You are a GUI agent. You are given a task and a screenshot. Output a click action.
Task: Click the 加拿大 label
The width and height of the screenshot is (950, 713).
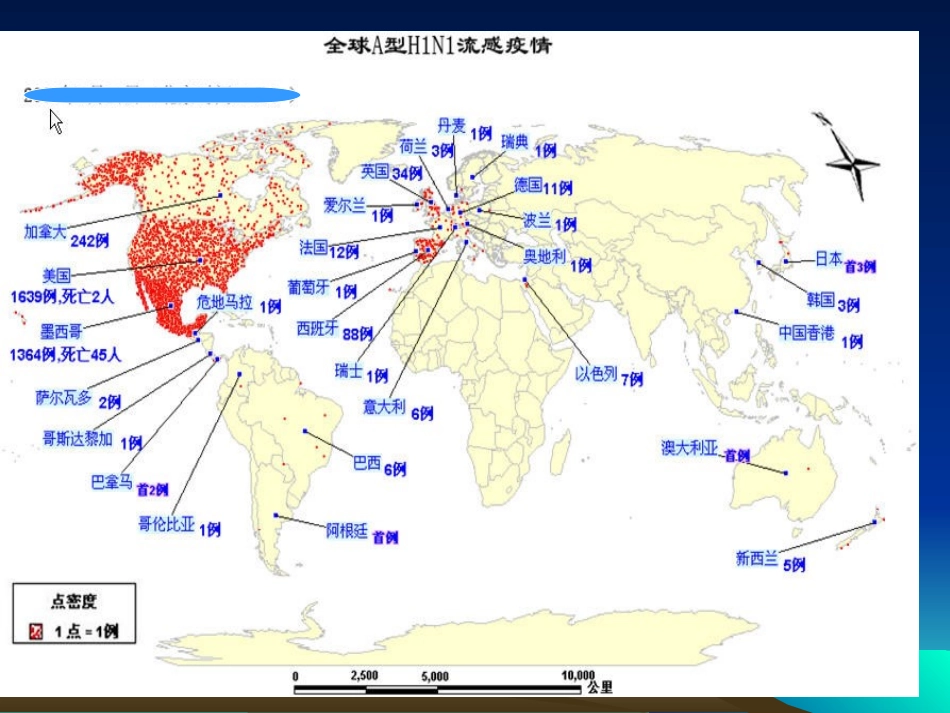click(x=44, y=231)
